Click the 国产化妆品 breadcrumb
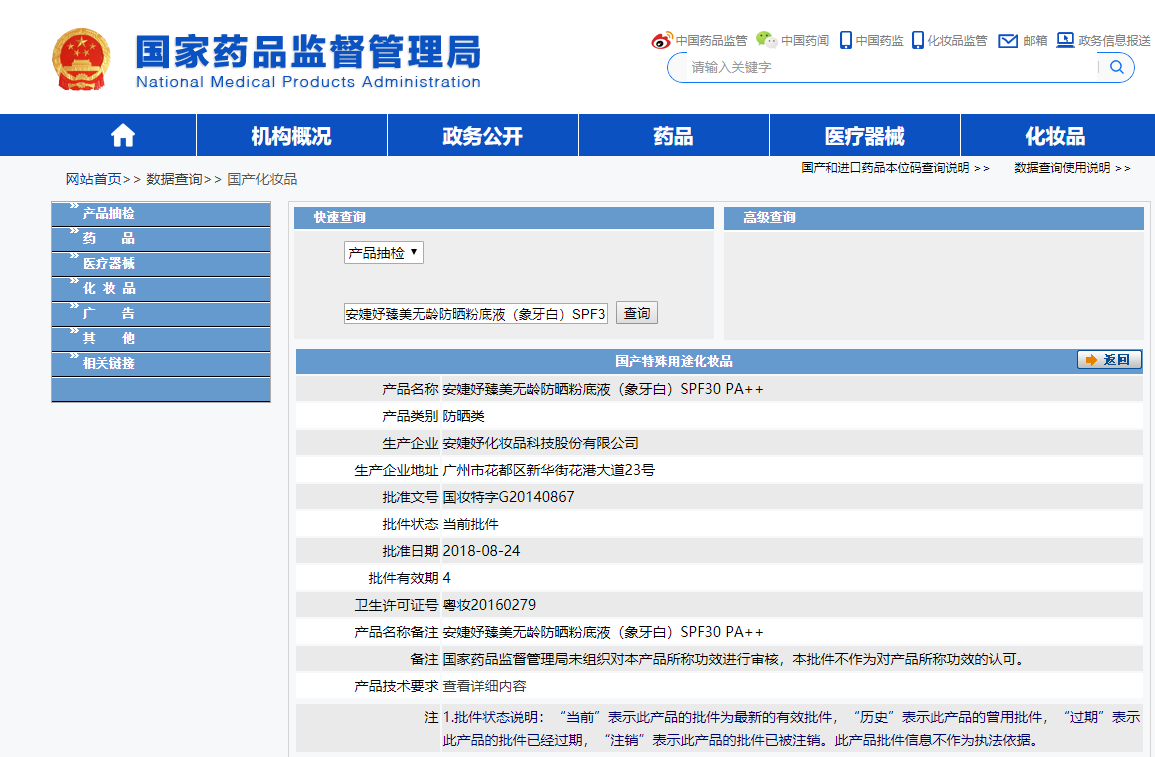The height and width of the screenshot is (757, 1155). click(x=262, y=179)
